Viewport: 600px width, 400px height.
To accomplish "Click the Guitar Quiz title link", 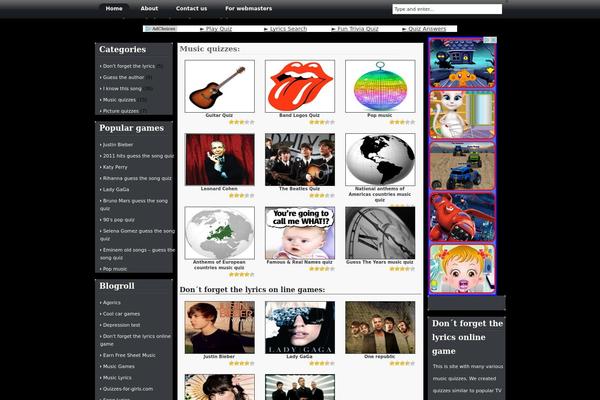I will (x=219, y=115).
